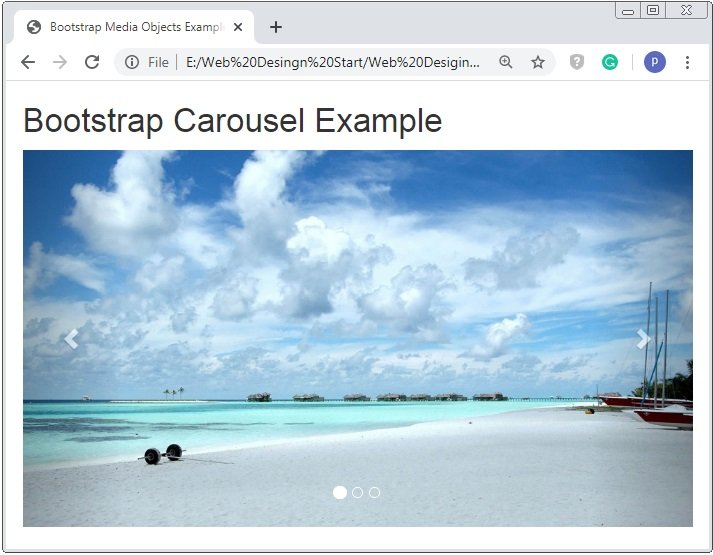Click the beach carousel image
The height and width of the screenshot is (555, 713).
tap(358, 338)
